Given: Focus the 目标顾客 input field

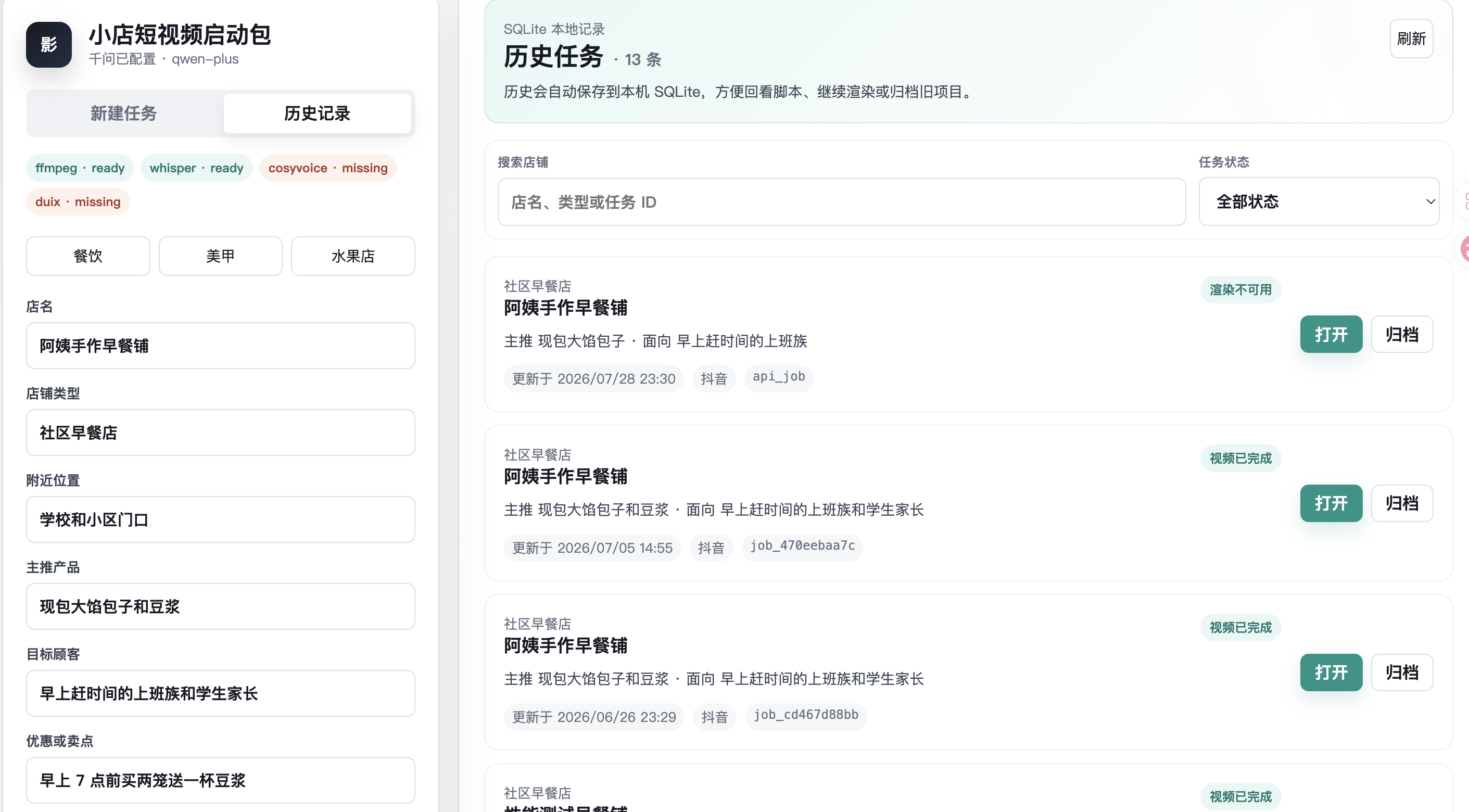Looking at the screenshot, I should pyautogui.click(x=220, y=693).
